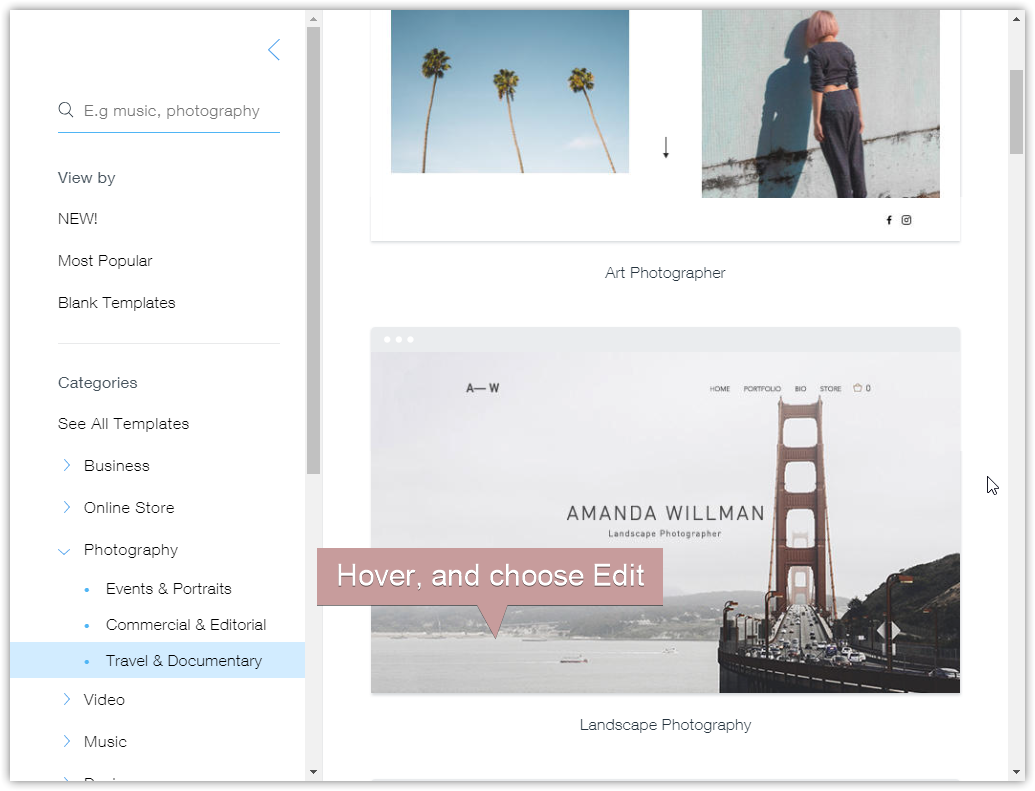The height and width of the screenshot is (791, 1035).
Task: Expand the Business category chevron
Action: point(66,465)
